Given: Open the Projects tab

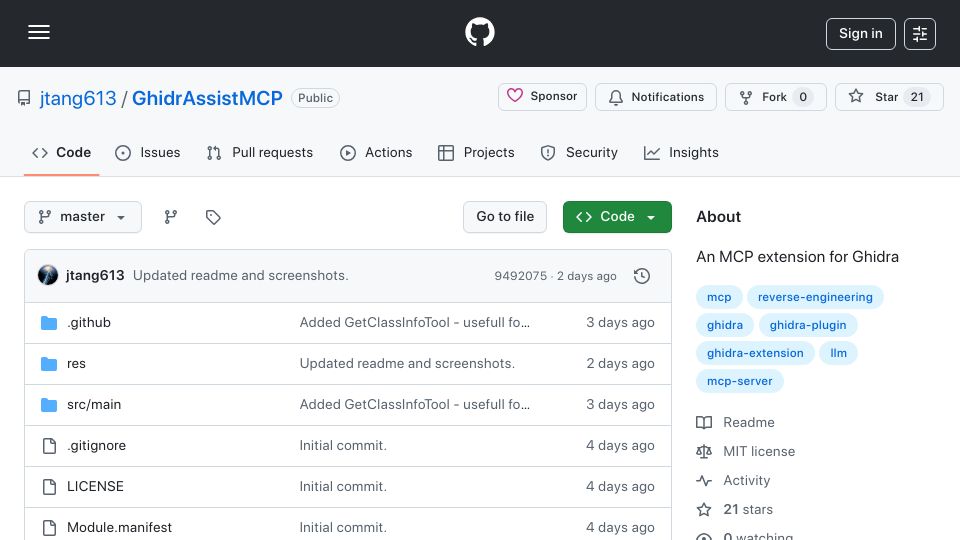Looking at the screenshot, I should pyautogui.click(x=476, y=152).
